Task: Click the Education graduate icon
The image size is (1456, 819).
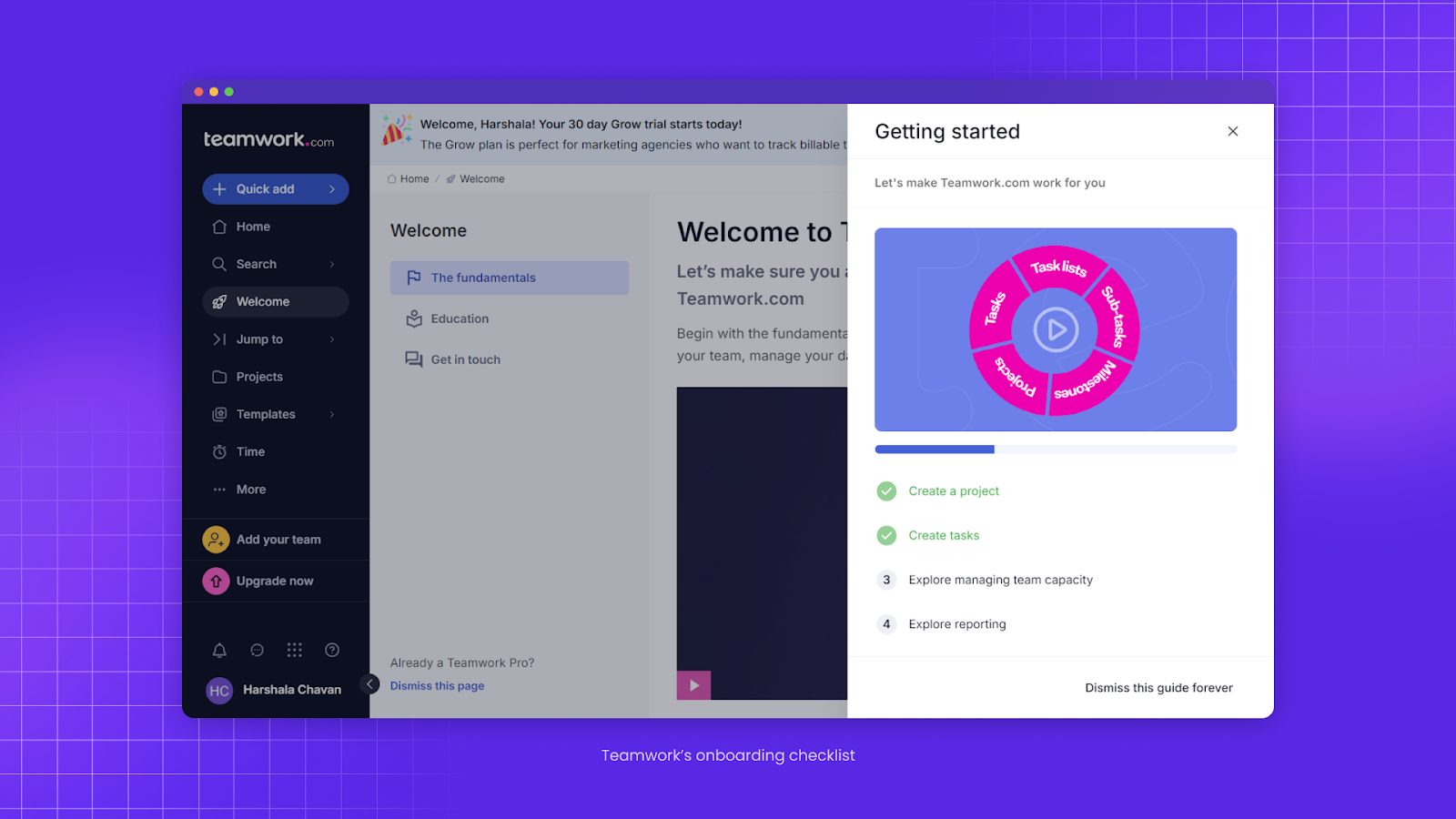Action: (414, 318)
